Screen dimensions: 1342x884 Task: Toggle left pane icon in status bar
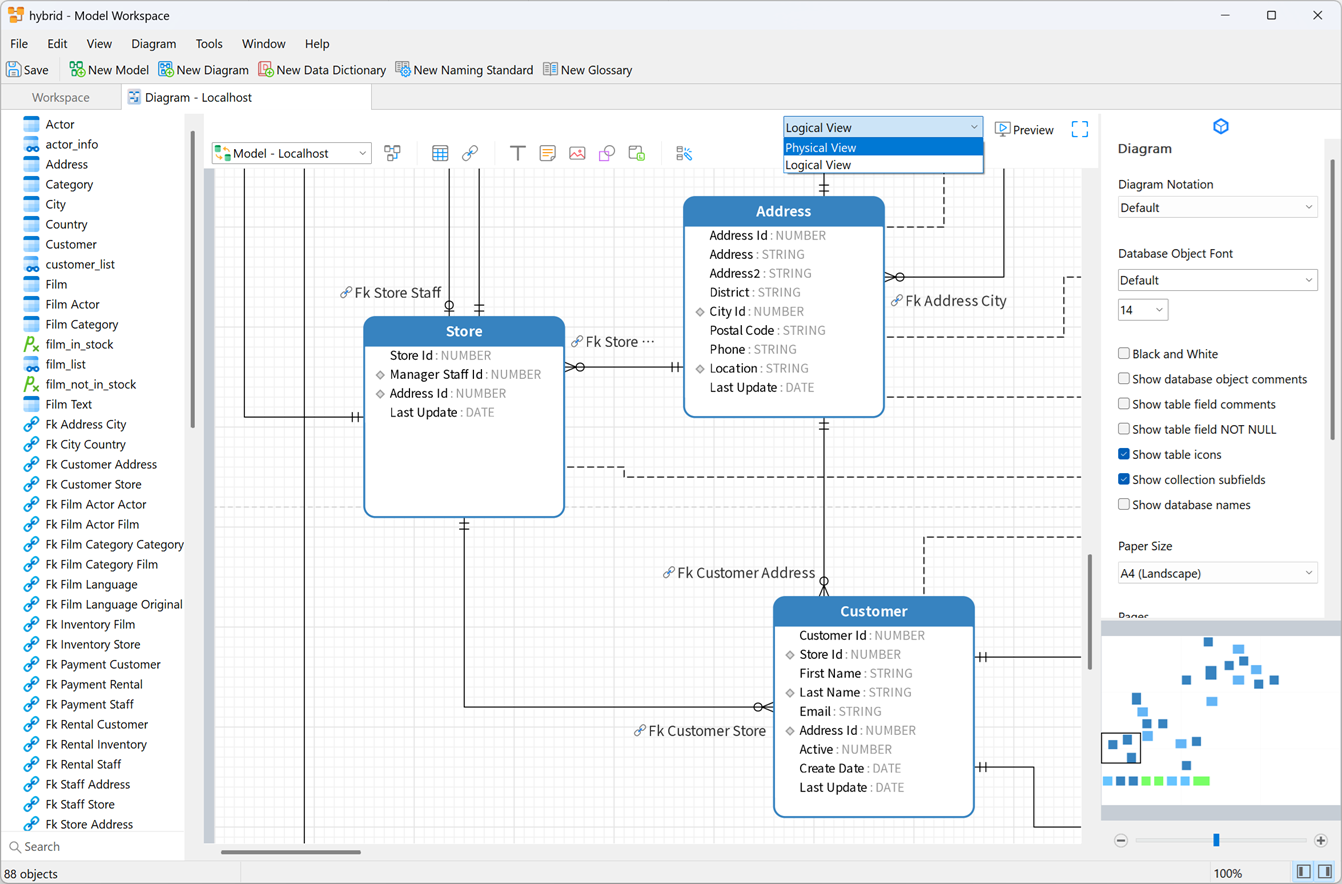[1304, 872]
